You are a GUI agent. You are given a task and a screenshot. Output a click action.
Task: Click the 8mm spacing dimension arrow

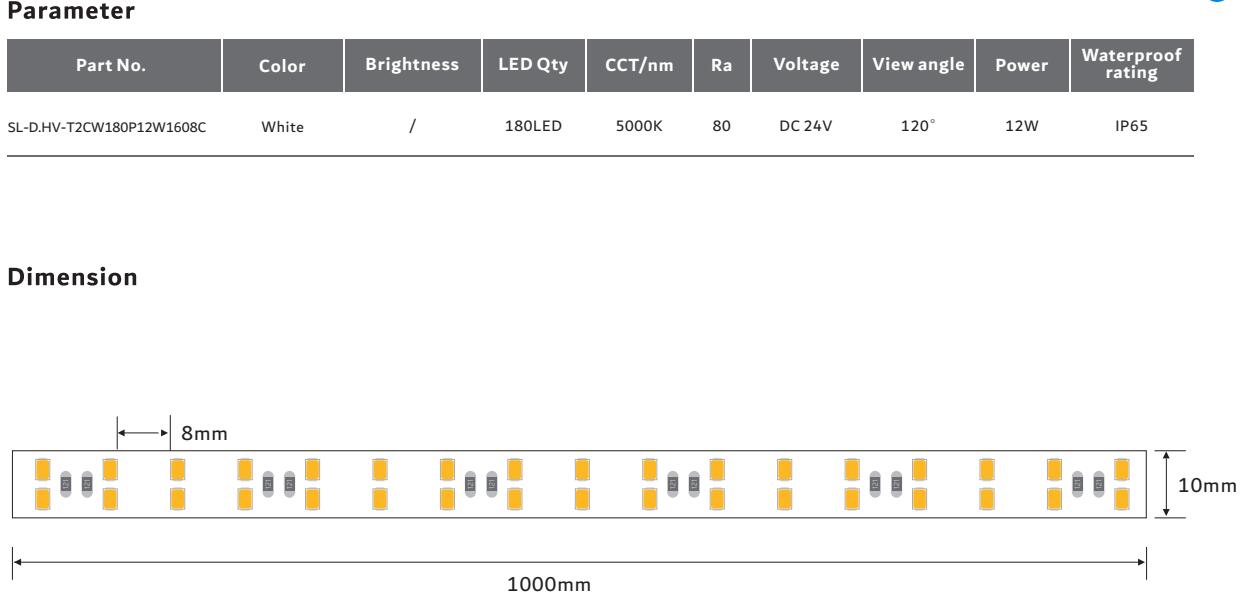[x=143, y=433]
